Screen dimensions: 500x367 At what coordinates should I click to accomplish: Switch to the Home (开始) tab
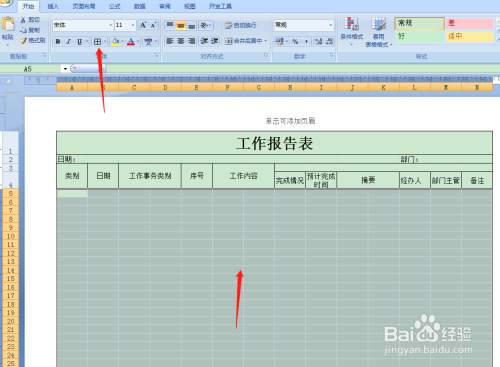coord(28,6)
